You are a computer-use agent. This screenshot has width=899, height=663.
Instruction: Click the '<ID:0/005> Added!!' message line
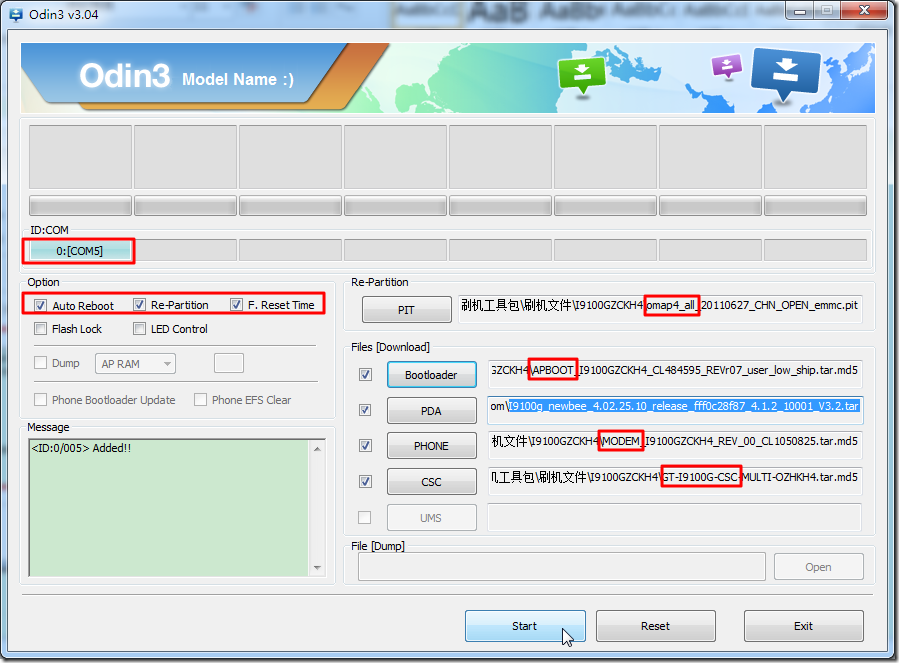[81, 448]
